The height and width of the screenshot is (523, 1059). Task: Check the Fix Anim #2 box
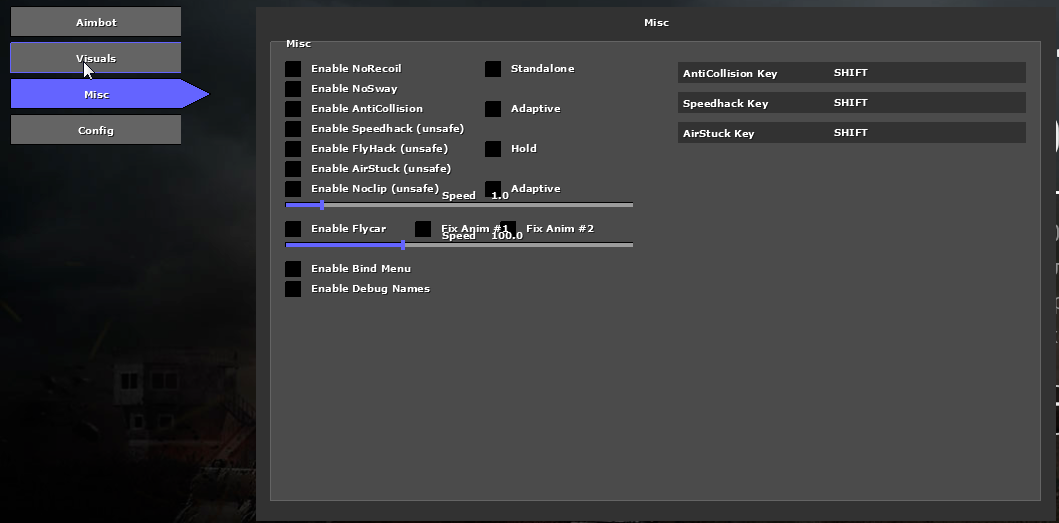[508, 228]
